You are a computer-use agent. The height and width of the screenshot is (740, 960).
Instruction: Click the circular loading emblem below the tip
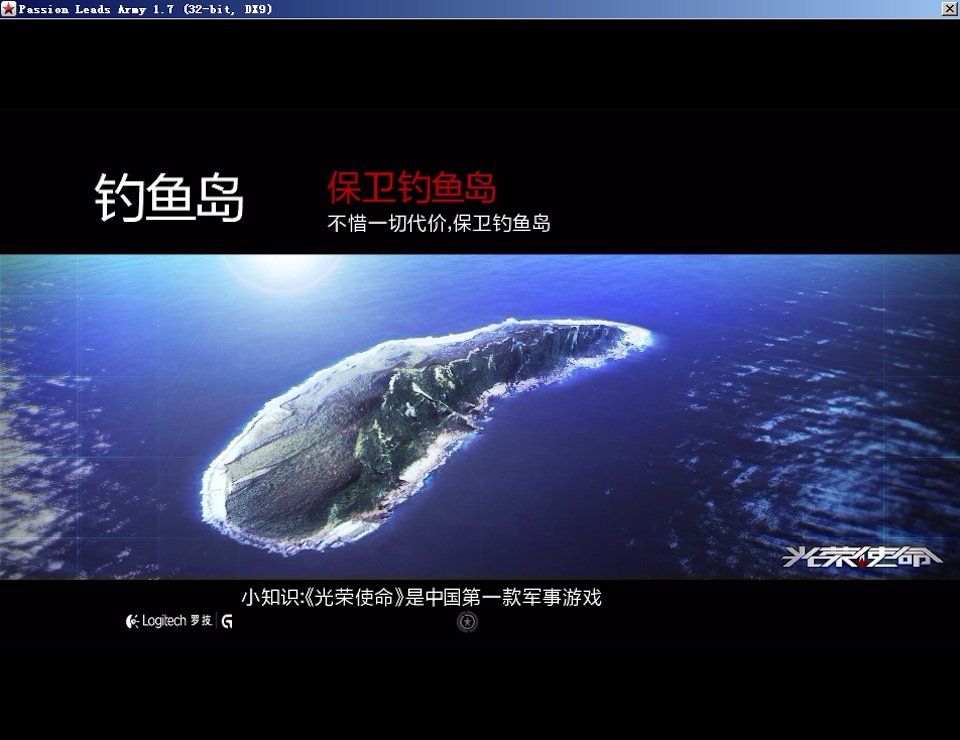click(467, 622)
